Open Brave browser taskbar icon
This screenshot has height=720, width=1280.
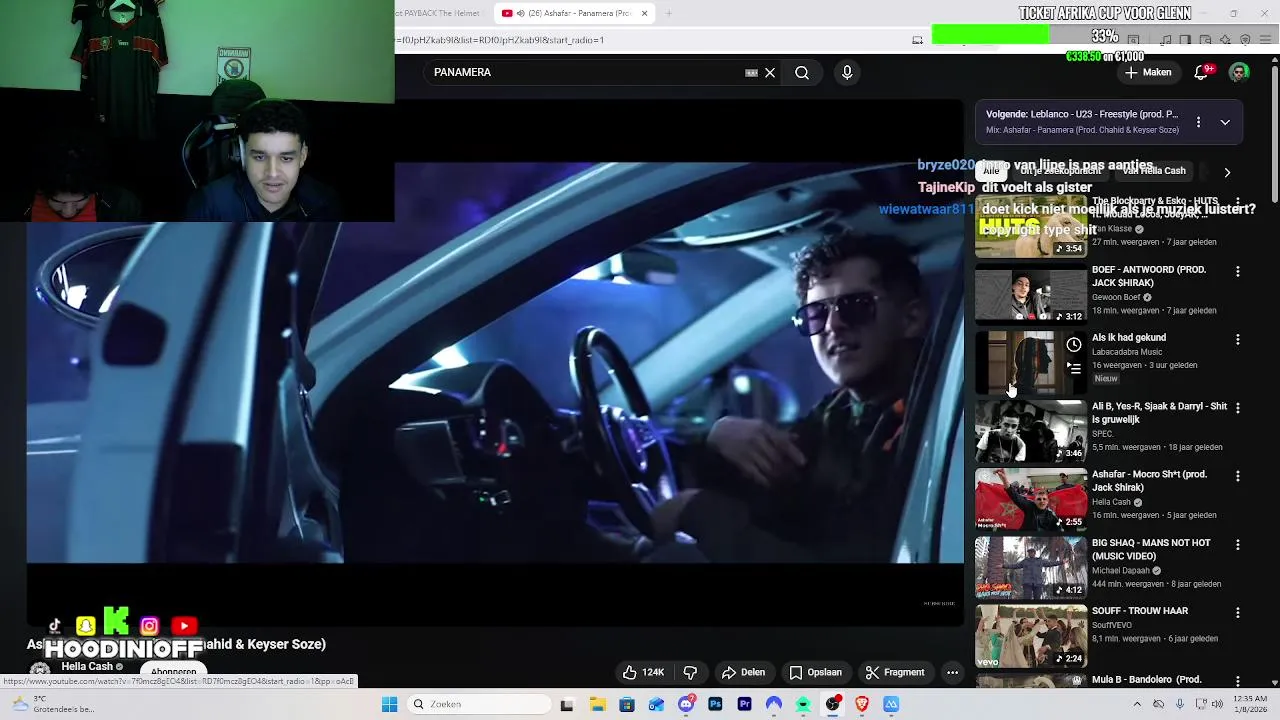coord(862,704)
